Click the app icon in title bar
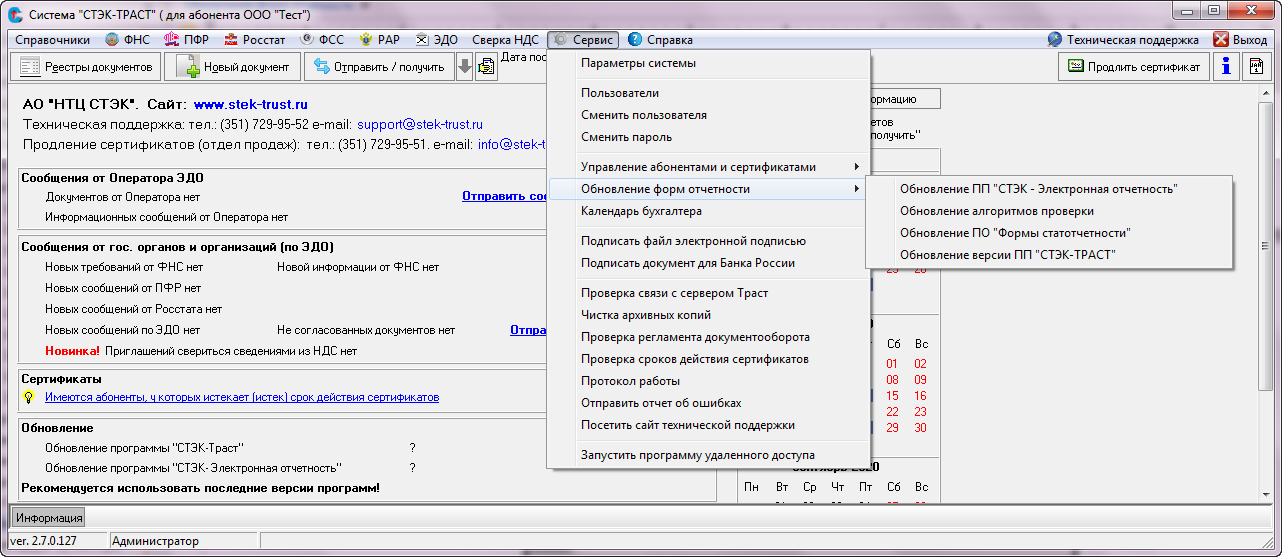This screenshot has width=1282, height=557. [15, 15]
